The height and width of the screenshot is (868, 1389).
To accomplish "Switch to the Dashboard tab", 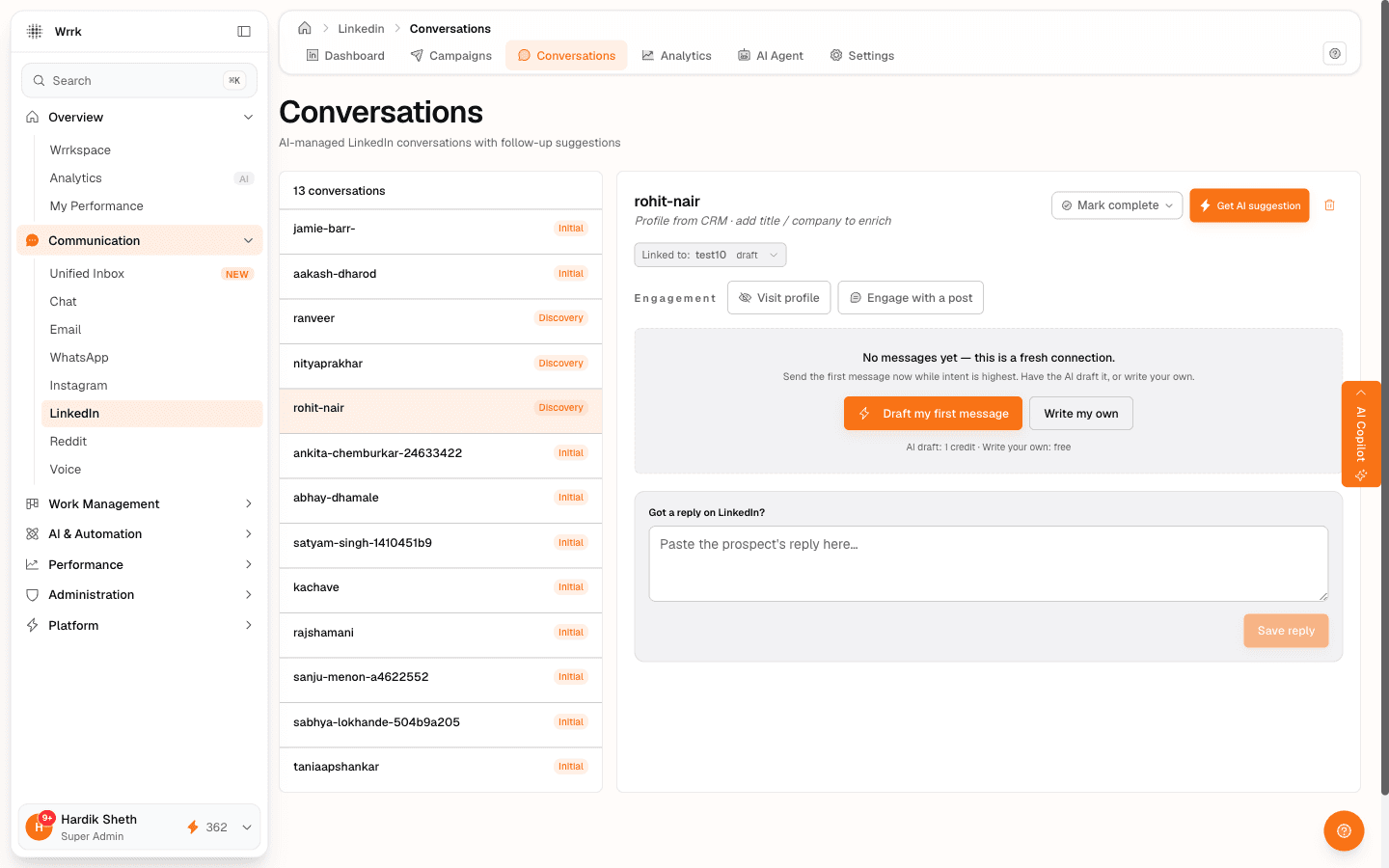I will coord(345,55).
